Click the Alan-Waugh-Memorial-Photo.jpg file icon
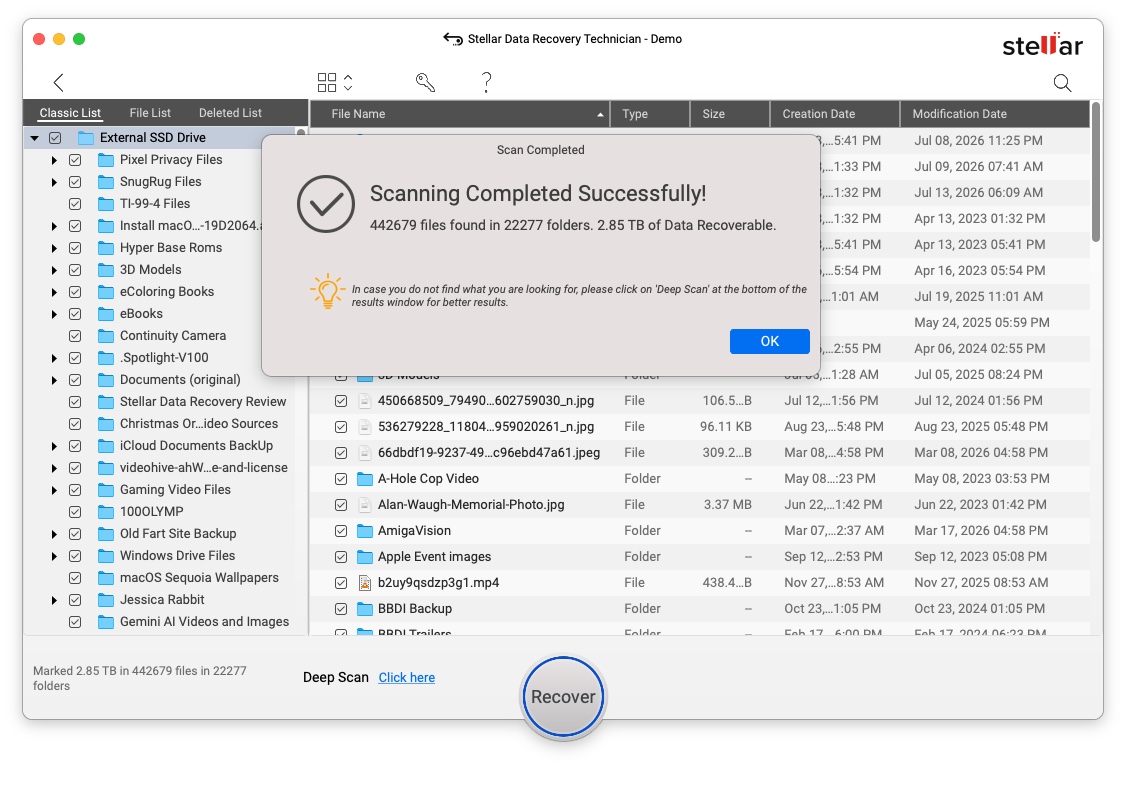This screenshot has height=786, width=1126. pyautogui.click(x=365, y=505)
